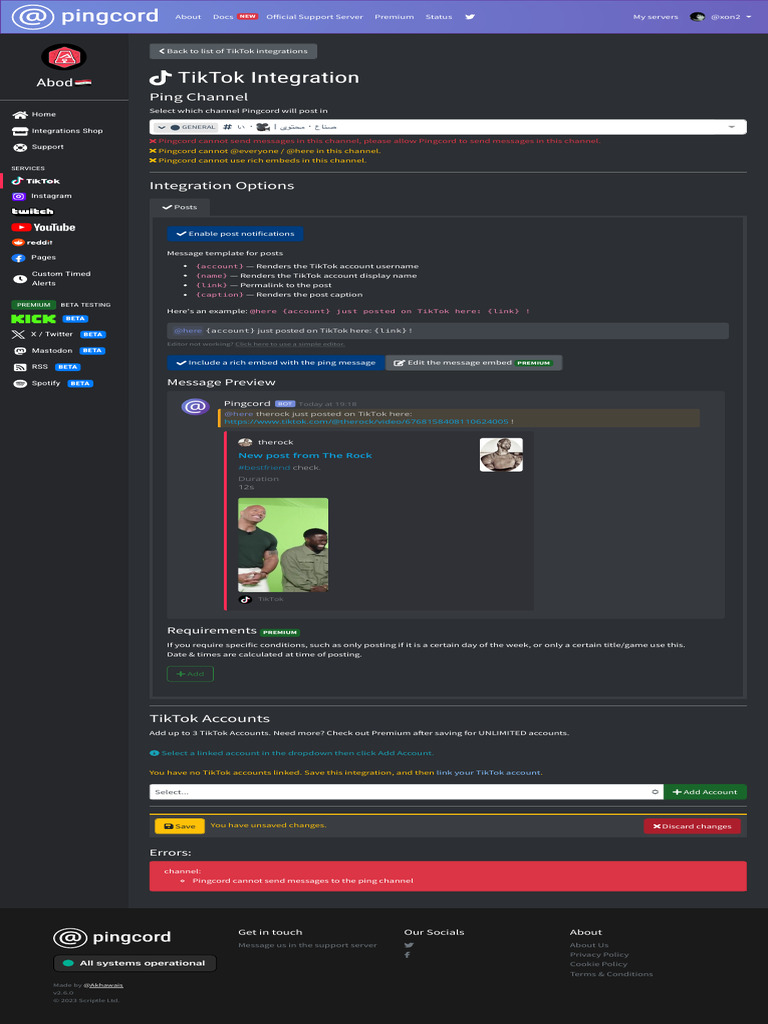Viewport: 768px width, 1024px height.
Task: Open the Kick beta integration logo
Action: [33, 319]
